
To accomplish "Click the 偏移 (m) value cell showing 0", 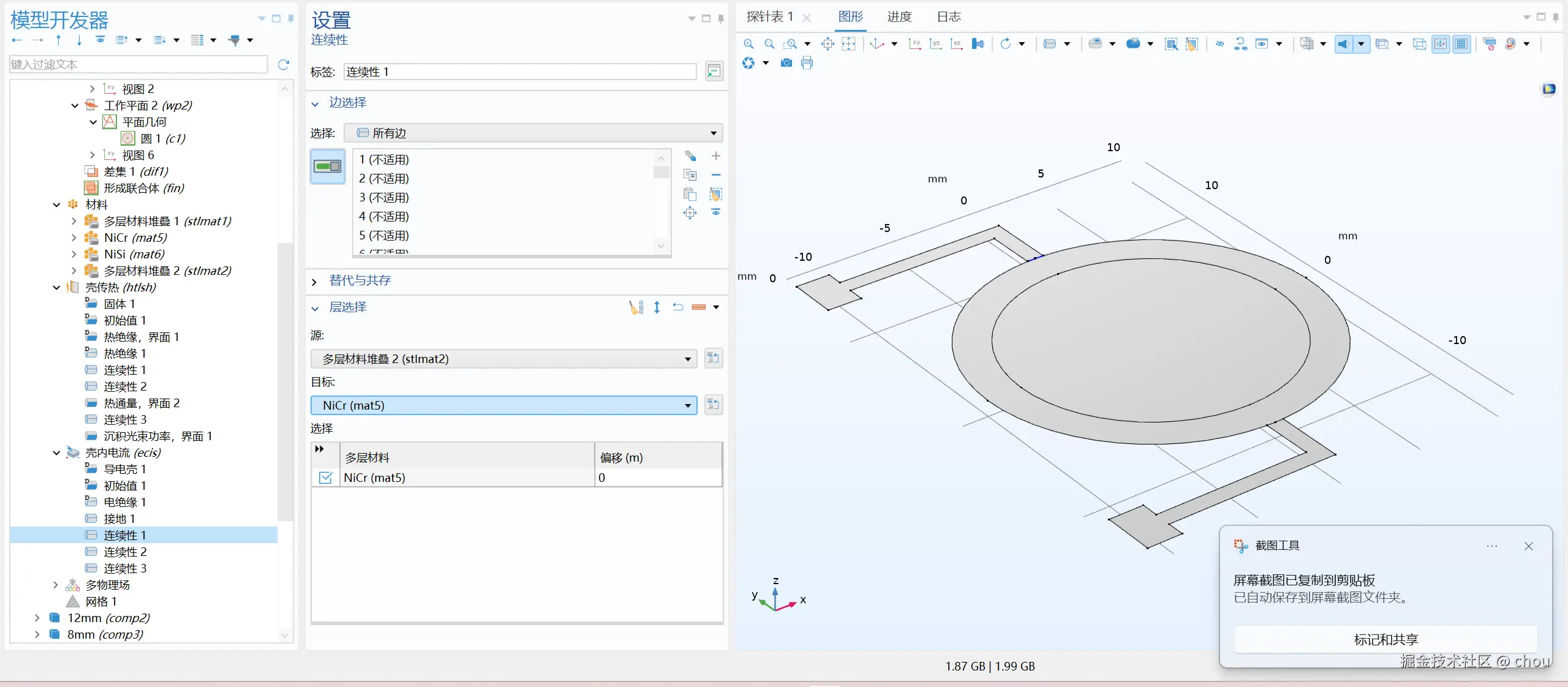I will (658, 478).
